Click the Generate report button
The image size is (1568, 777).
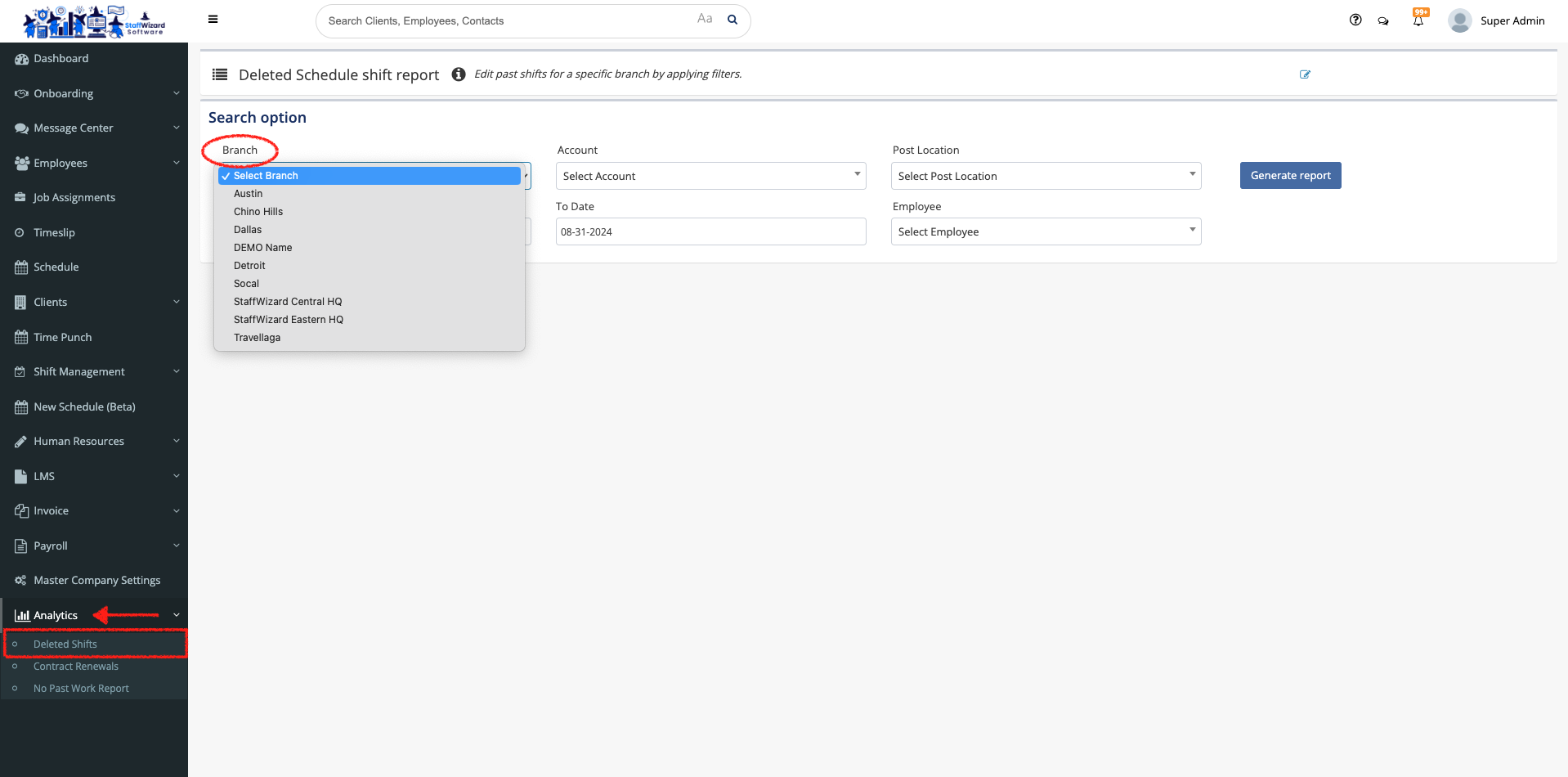(x=1290, y=176)
